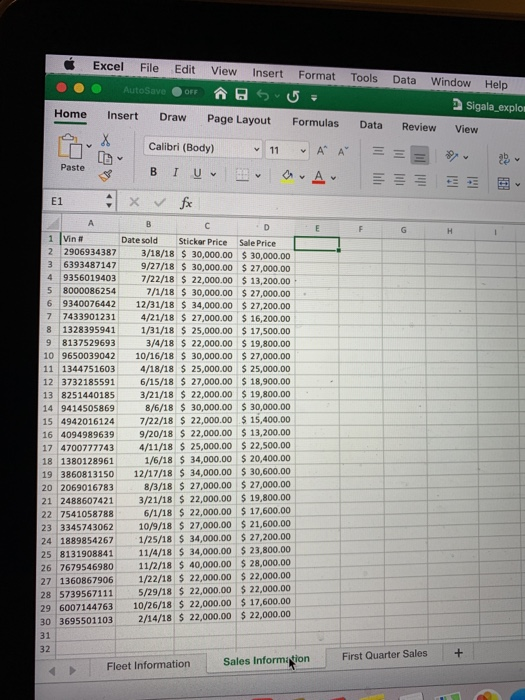The height and width of the screenshot is (700, 525).
Task: Click the Home icon in title bar
Action: (x=220, y=93)
